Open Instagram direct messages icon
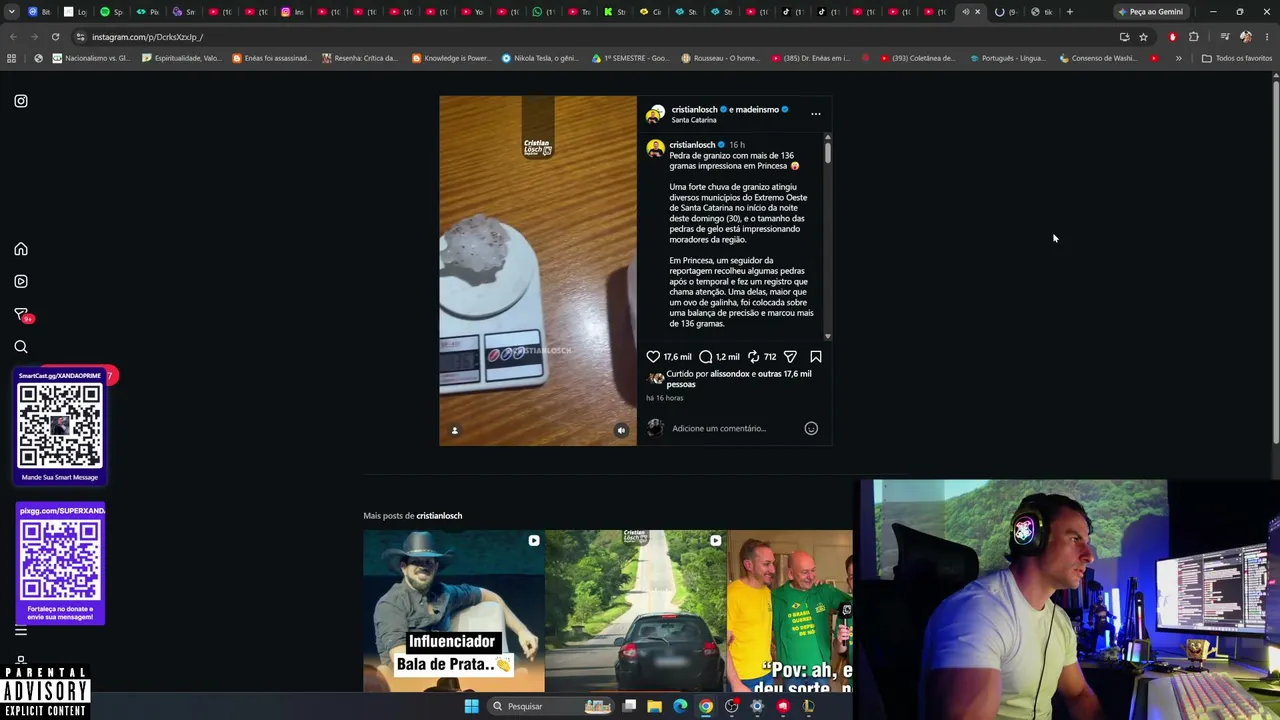 click(x=21, y=315)
